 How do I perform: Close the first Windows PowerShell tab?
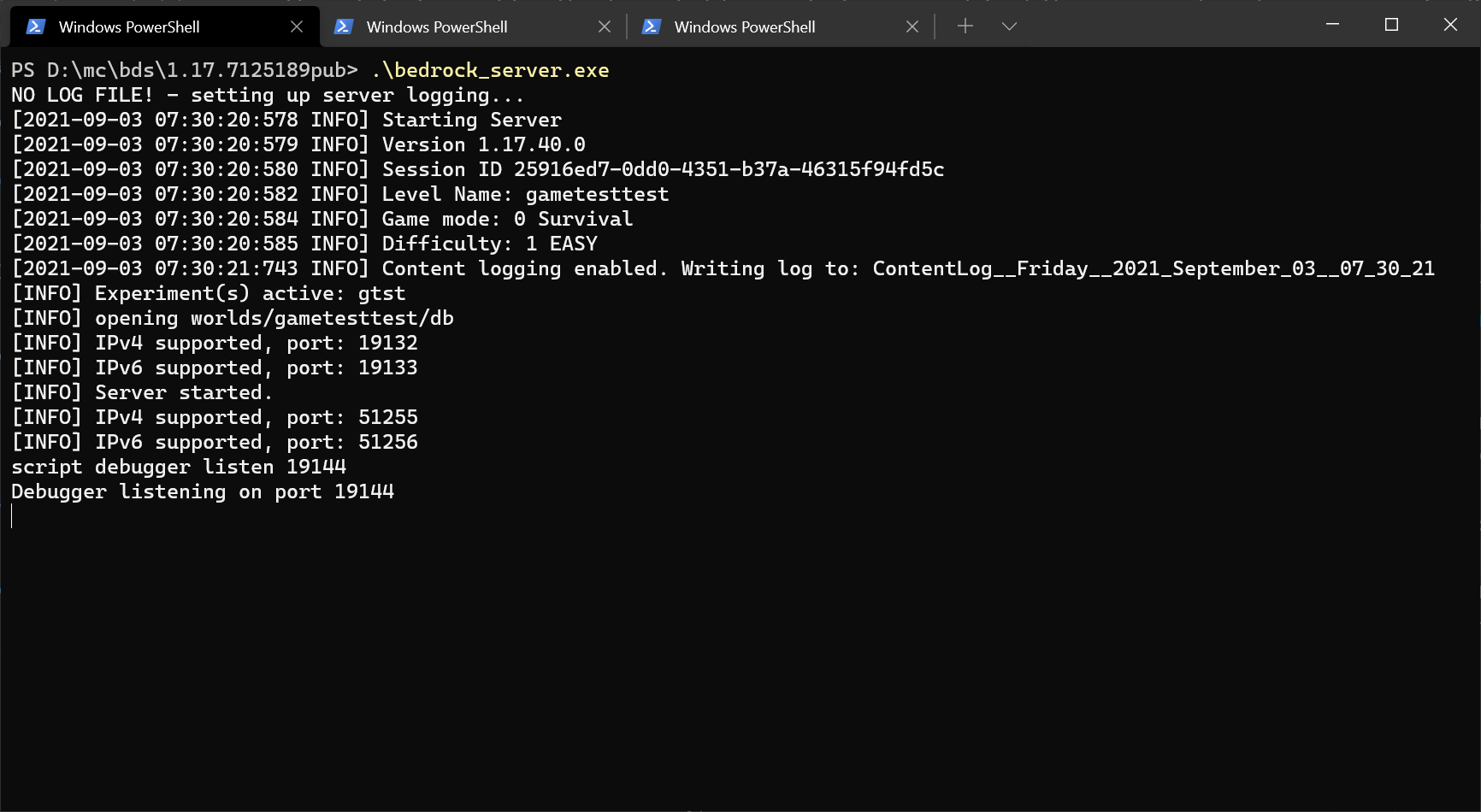296,26
